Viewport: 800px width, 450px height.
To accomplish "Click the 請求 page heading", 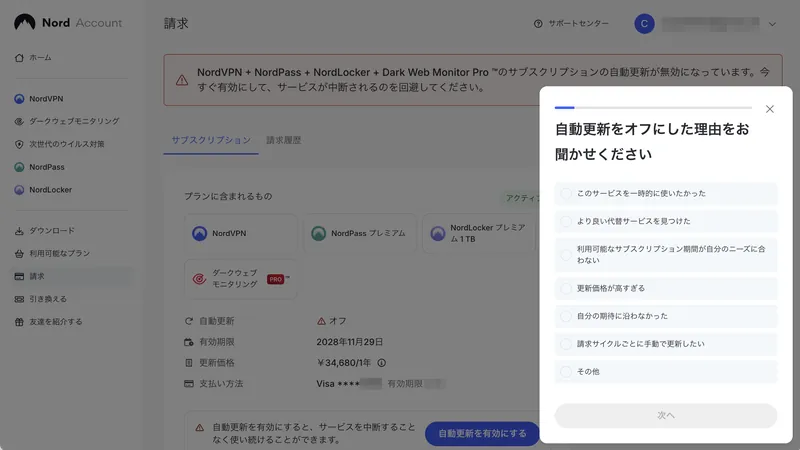I will [176, 23].
